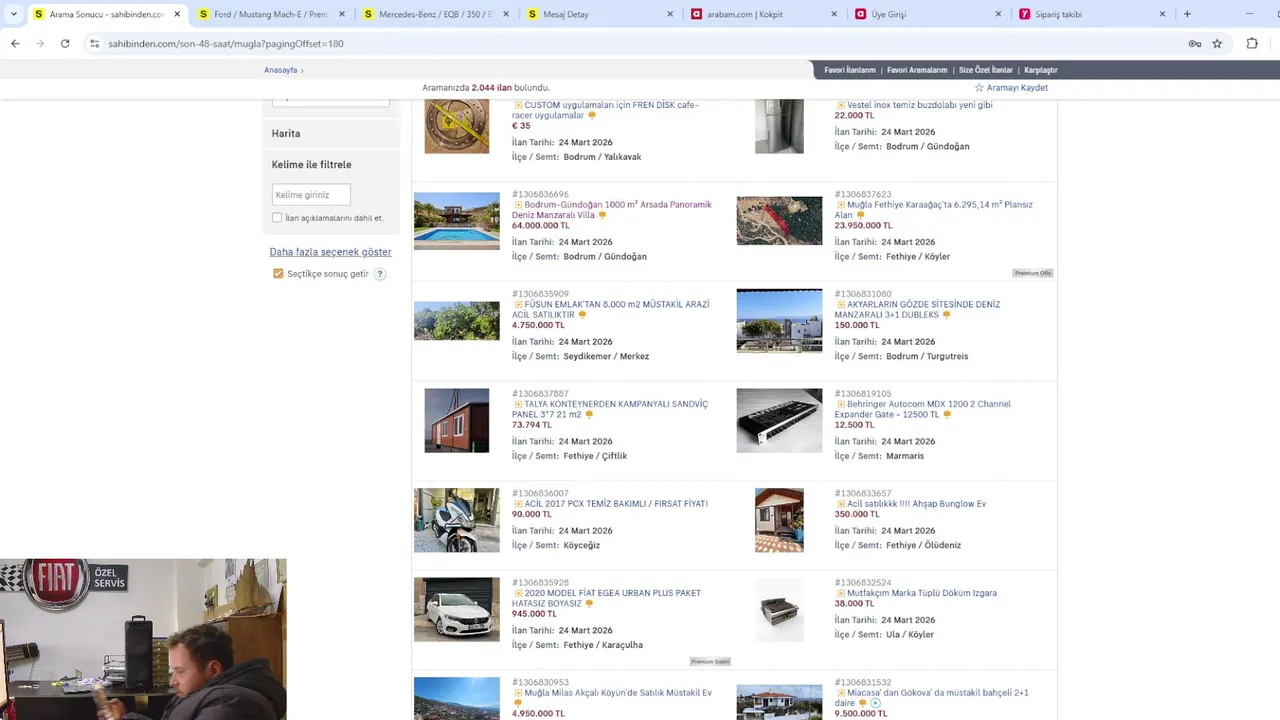Screen dimensions: 1280x720
Task: Close the arabam.com Kokpit tab
Action: pos(834,14)
